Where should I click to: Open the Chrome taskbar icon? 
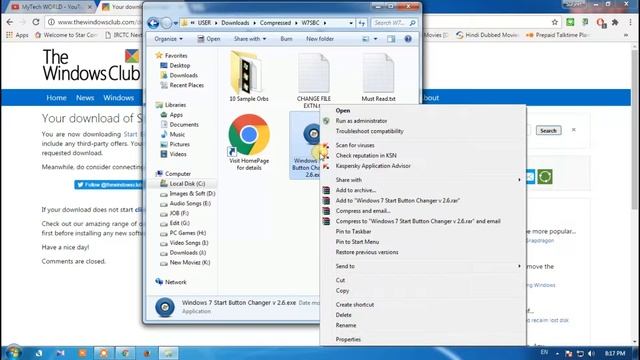coord(125,353)
